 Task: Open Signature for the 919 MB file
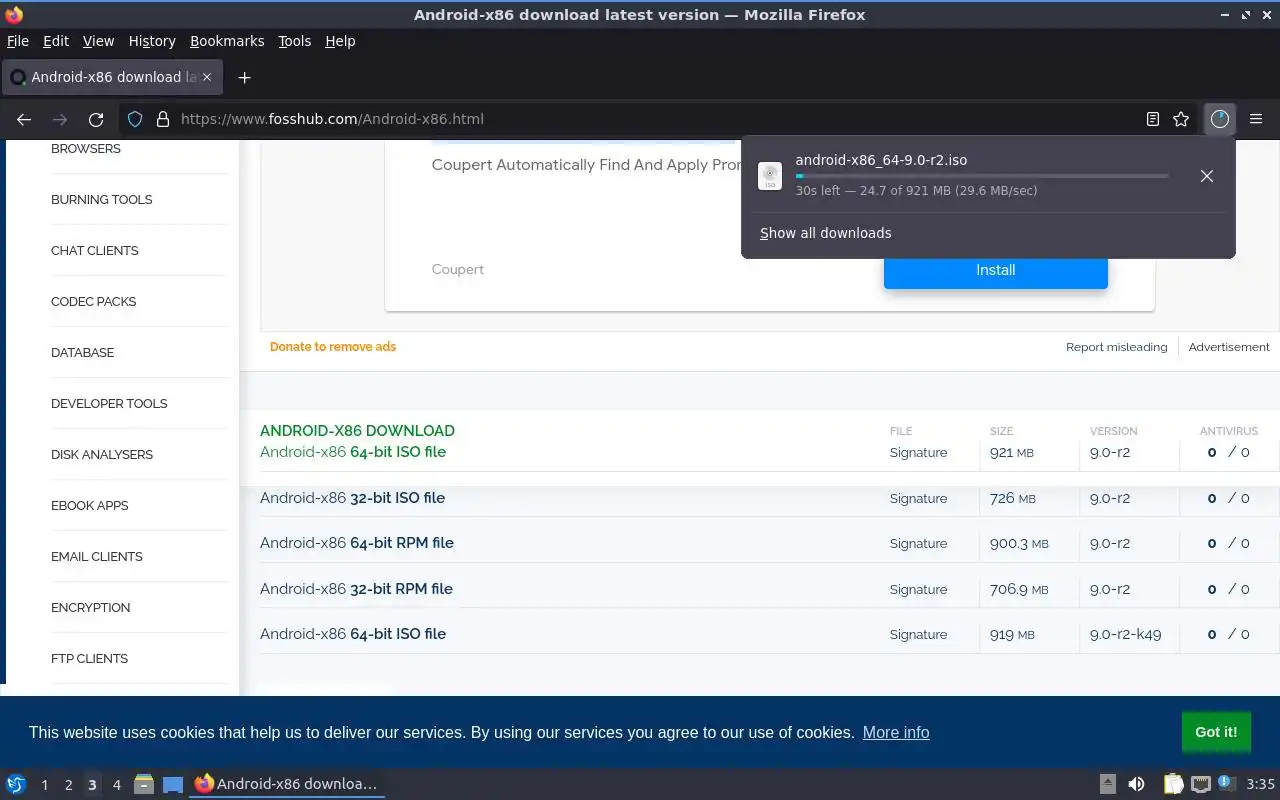[x=918, y=635]
